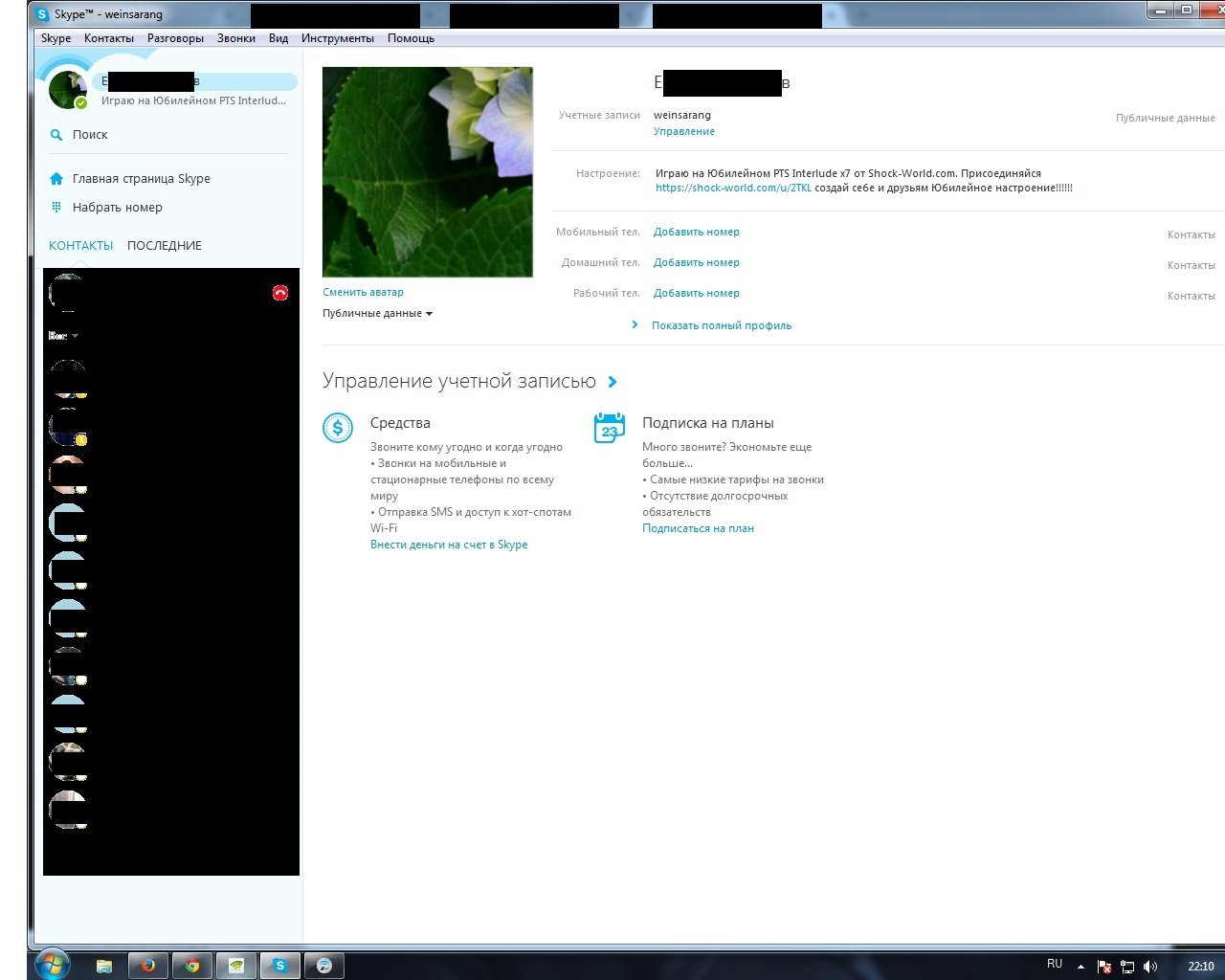Viewport: 1225px width, 980px height.
Task: Click Контакты visibility for home phone
Action: click(1192, 265)
